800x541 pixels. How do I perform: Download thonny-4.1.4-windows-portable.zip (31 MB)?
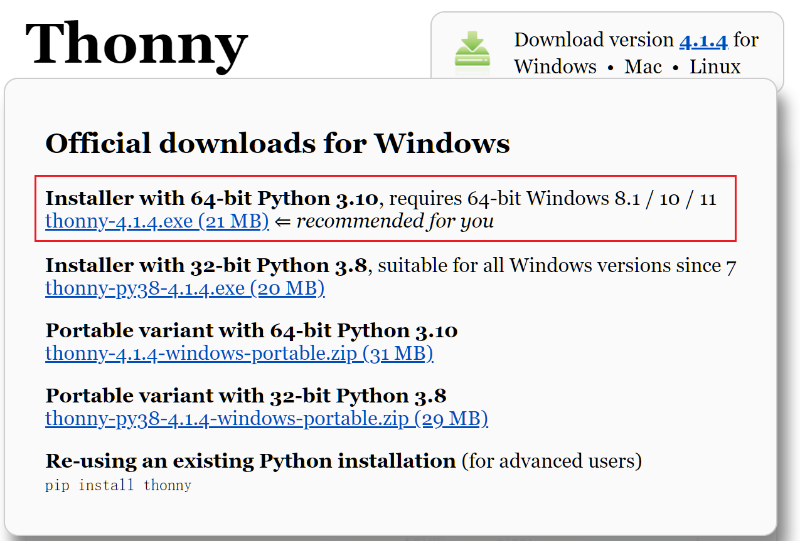tap(239, 353)
